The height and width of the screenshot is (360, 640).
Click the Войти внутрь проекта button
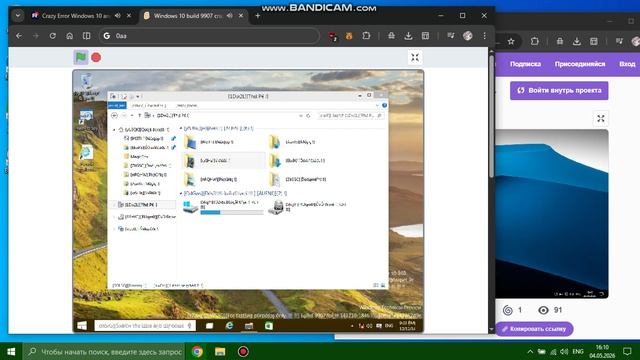pyautogui.click(x=559, y=91)
